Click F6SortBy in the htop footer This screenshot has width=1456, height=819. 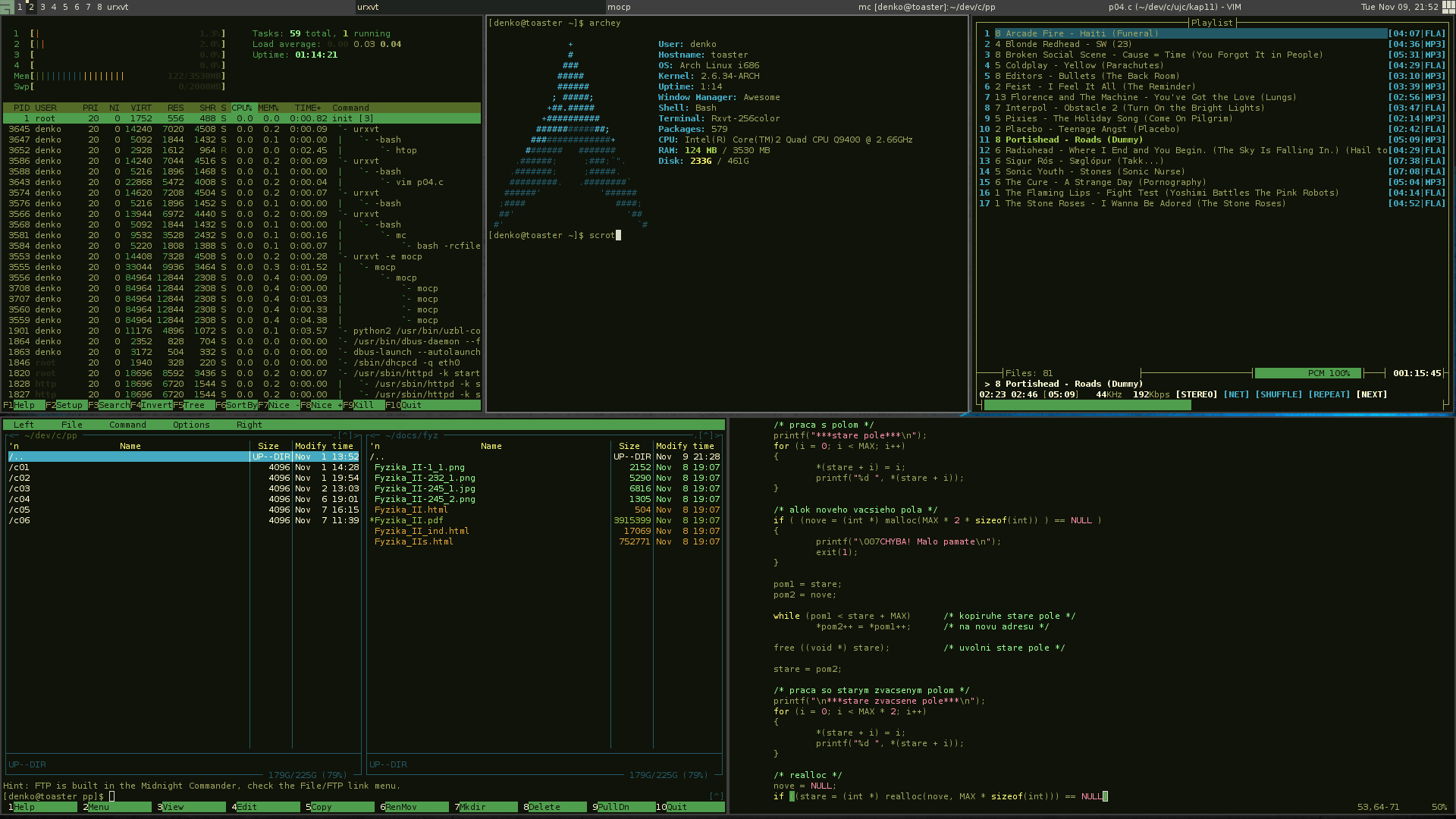(x=237, y=405)
